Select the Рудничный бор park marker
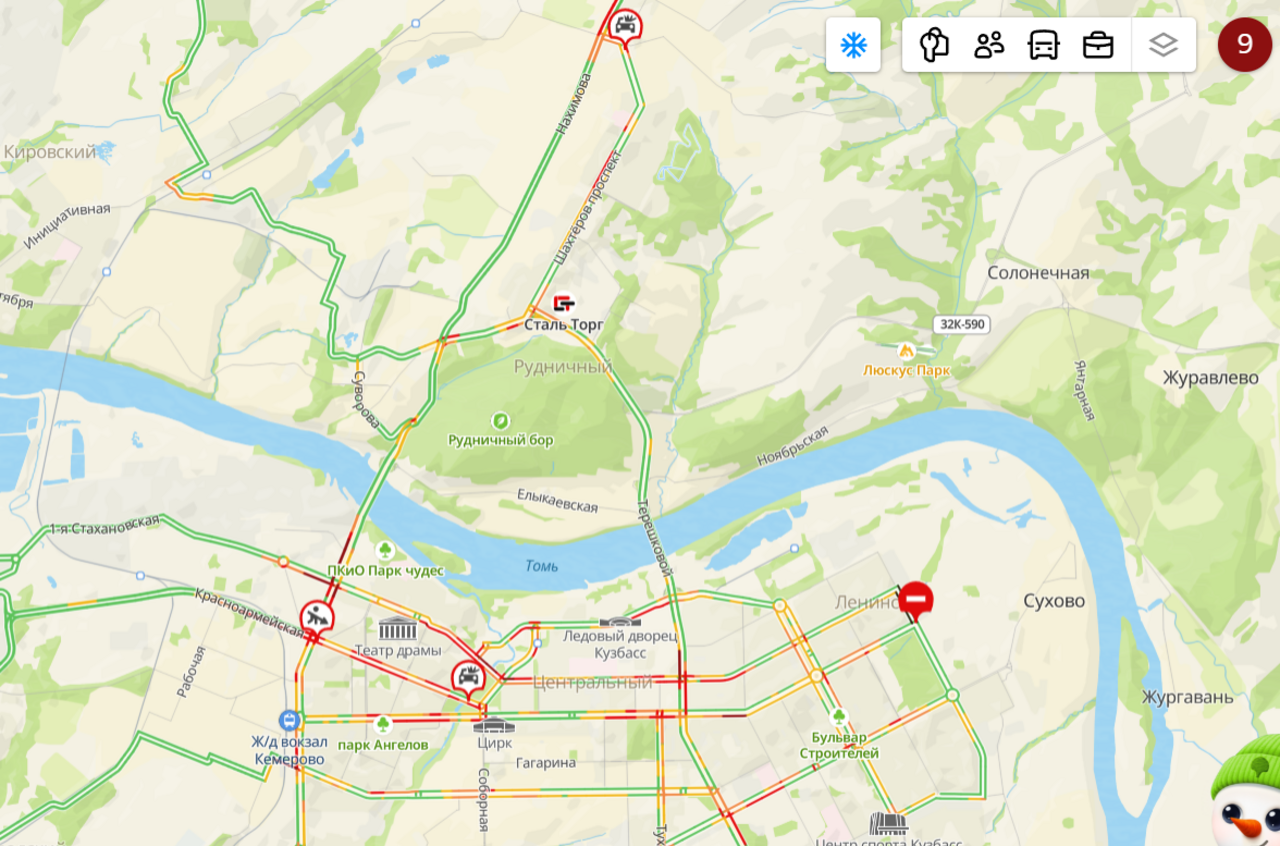 click(501, 421)
